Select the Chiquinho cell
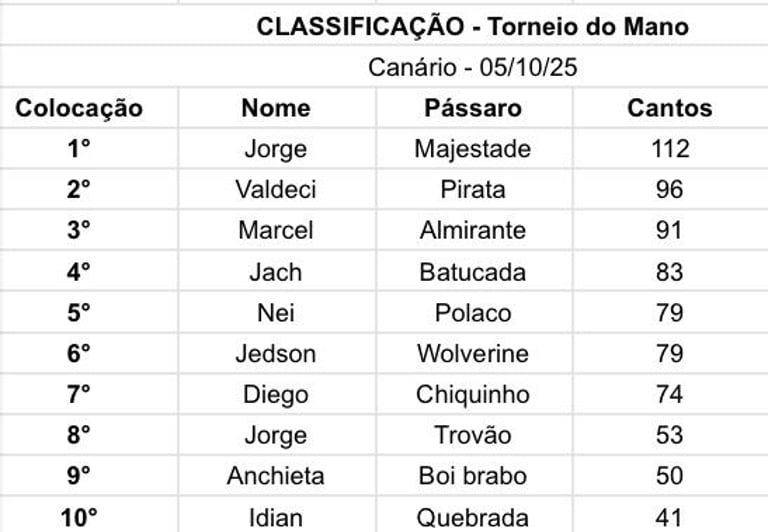Viewport: 768px width, 532px height. coord(474,394)
